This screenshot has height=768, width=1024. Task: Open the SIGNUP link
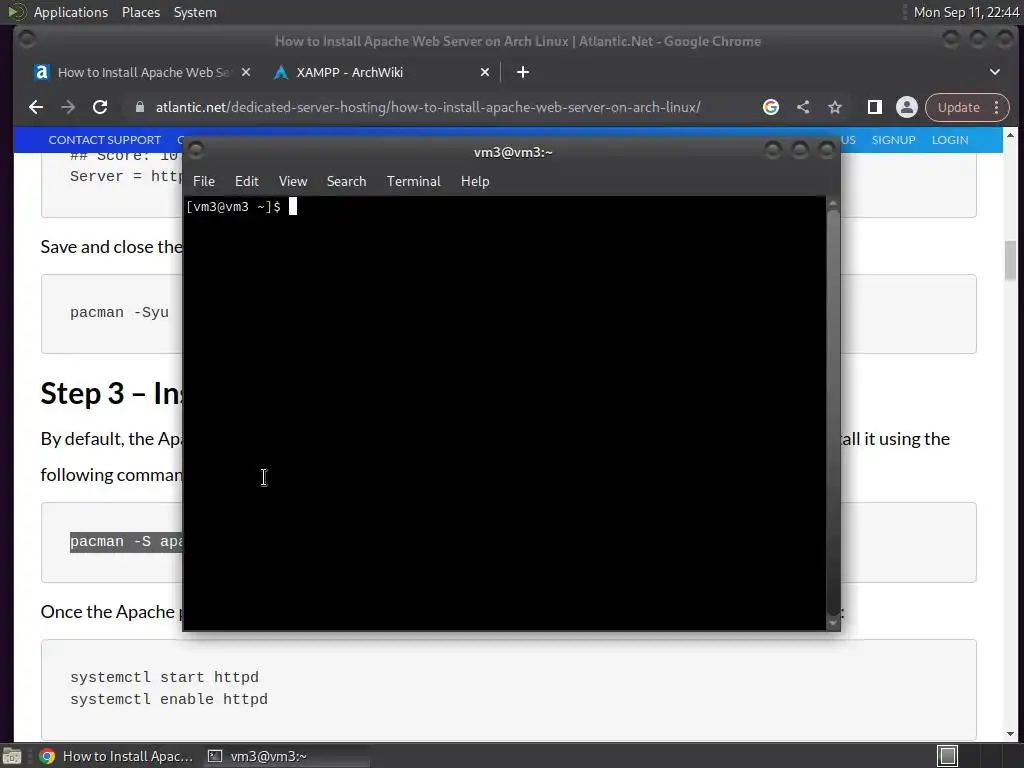point(893,140)
